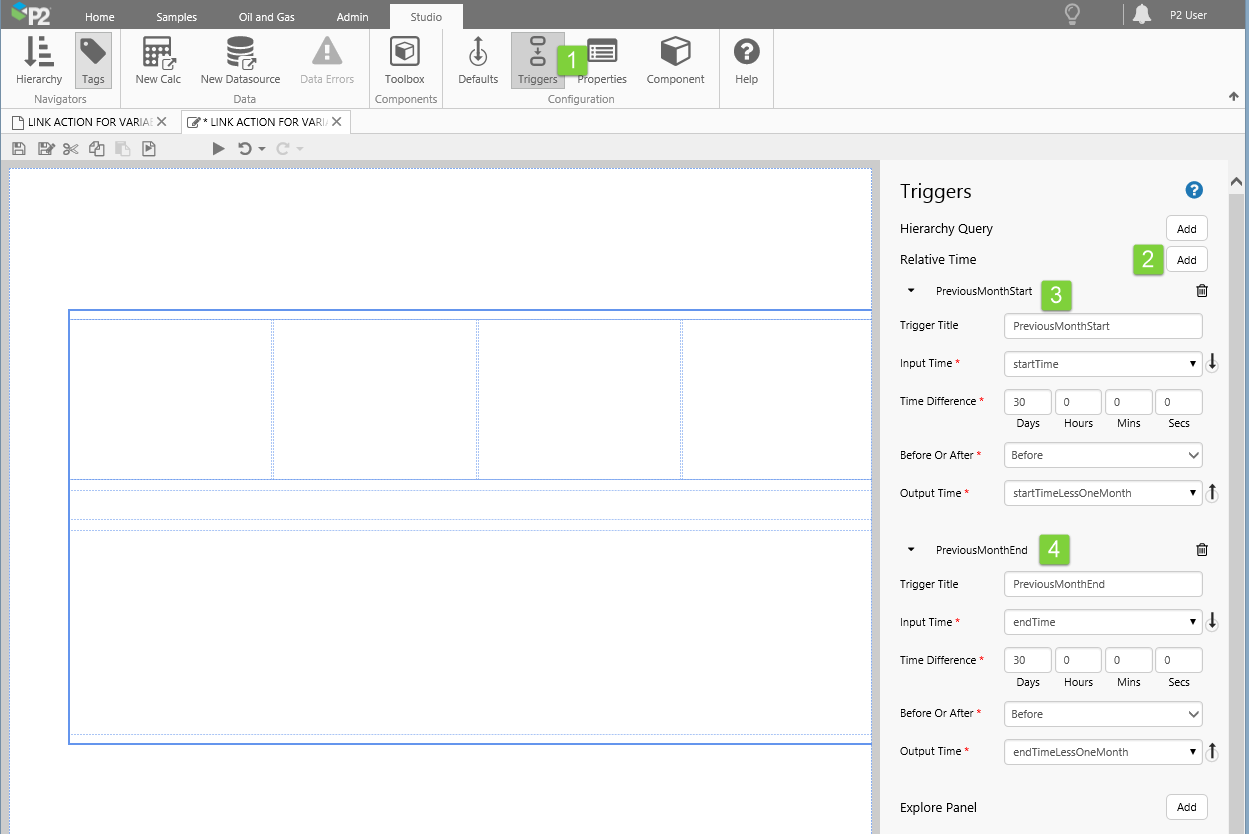Open the Toolbox components
Screen dimensions: 1249x834
pyautogui.click(x=404, y=60)
